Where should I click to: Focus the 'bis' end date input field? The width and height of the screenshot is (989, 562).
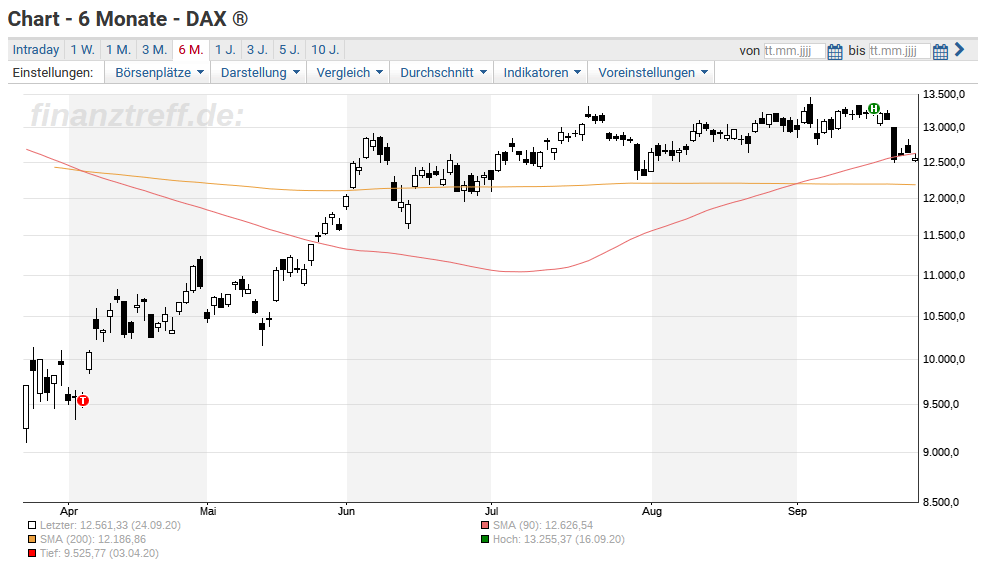coord(899,51)
